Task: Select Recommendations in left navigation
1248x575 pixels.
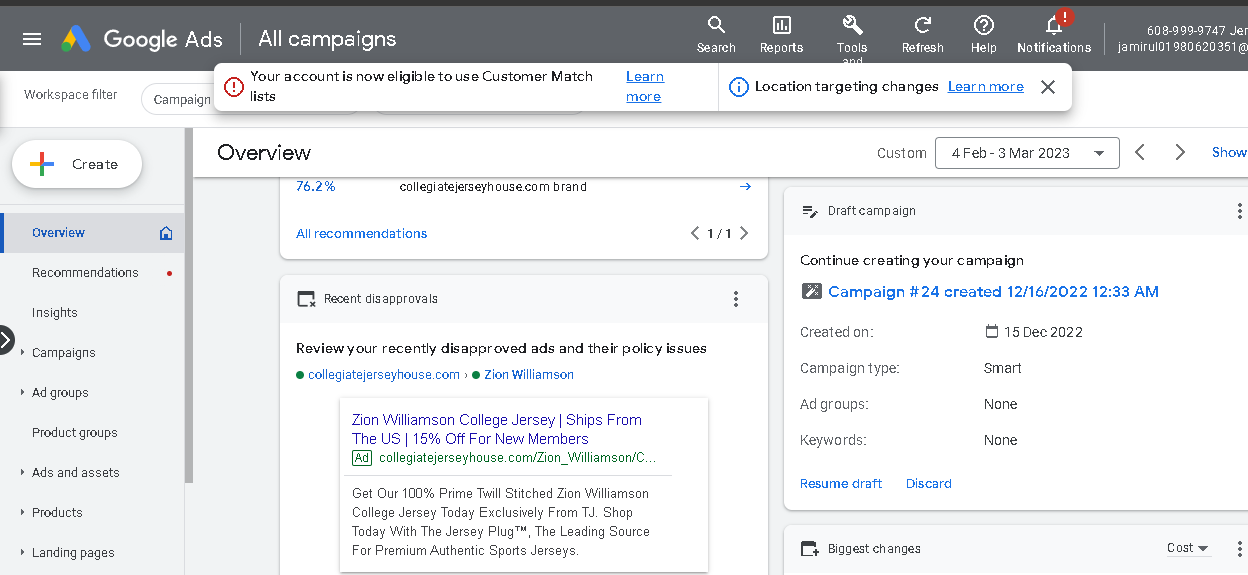Action: (85, 273)
